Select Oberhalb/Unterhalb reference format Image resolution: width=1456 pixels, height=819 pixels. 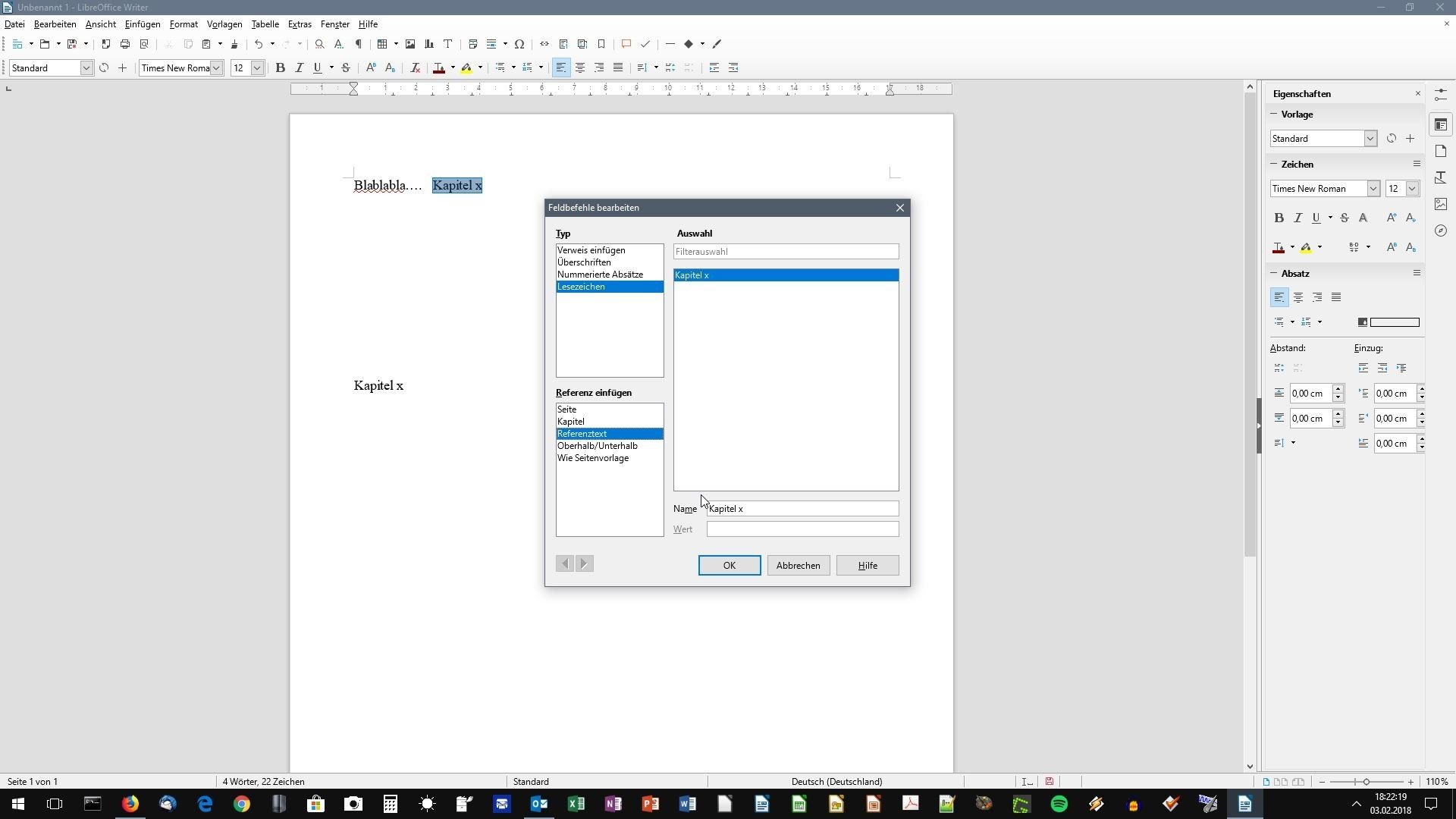point(610,446)
